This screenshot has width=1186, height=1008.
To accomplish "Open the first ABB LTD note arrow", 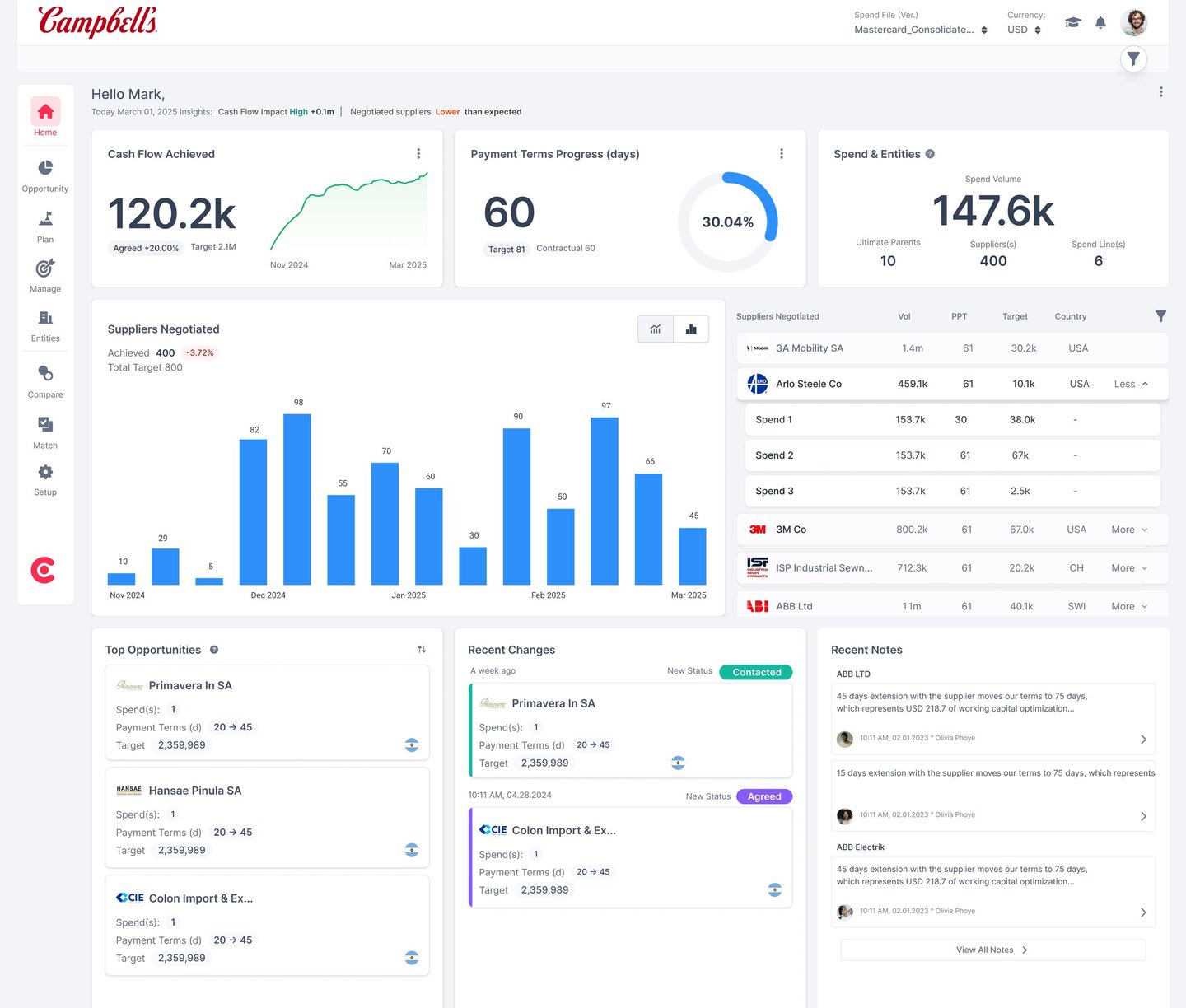I will tap(1143, 740).
